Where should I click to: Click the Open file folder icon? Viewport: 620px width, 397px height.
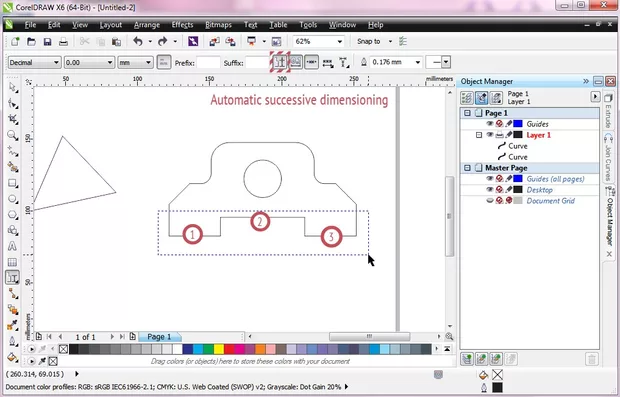pyautogui.click(x=31, y=42)
